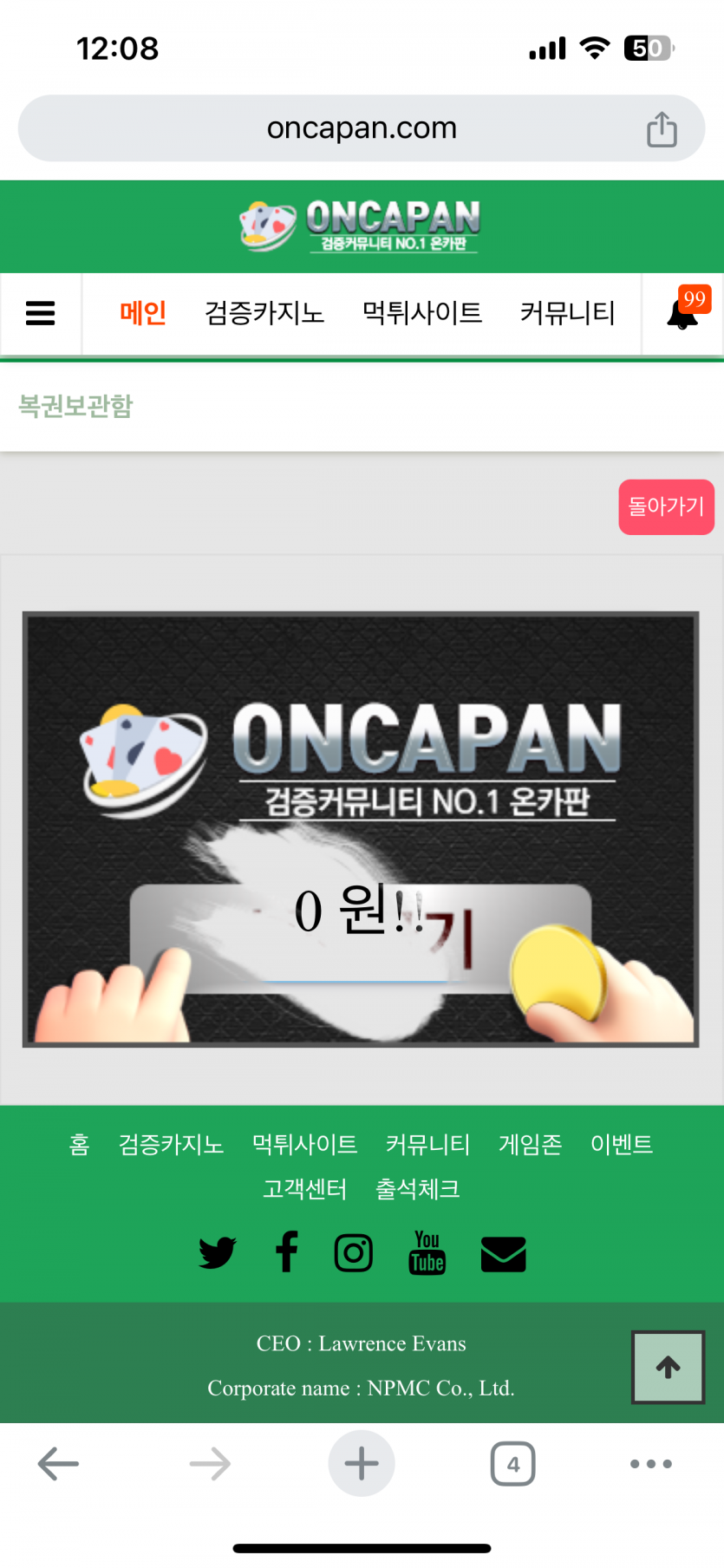The image size is (724, 1568).
Task: Open new tab with plus button
Action: (362, 1463)
